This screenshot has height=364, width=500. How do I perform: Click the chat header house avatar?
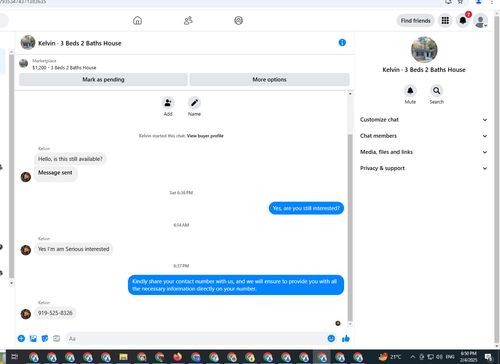coord(28,43)
